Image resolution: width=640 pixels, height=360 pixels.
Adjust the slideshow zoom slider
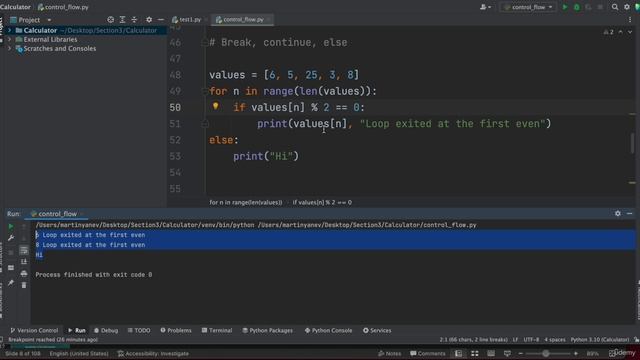pos(547,353)
